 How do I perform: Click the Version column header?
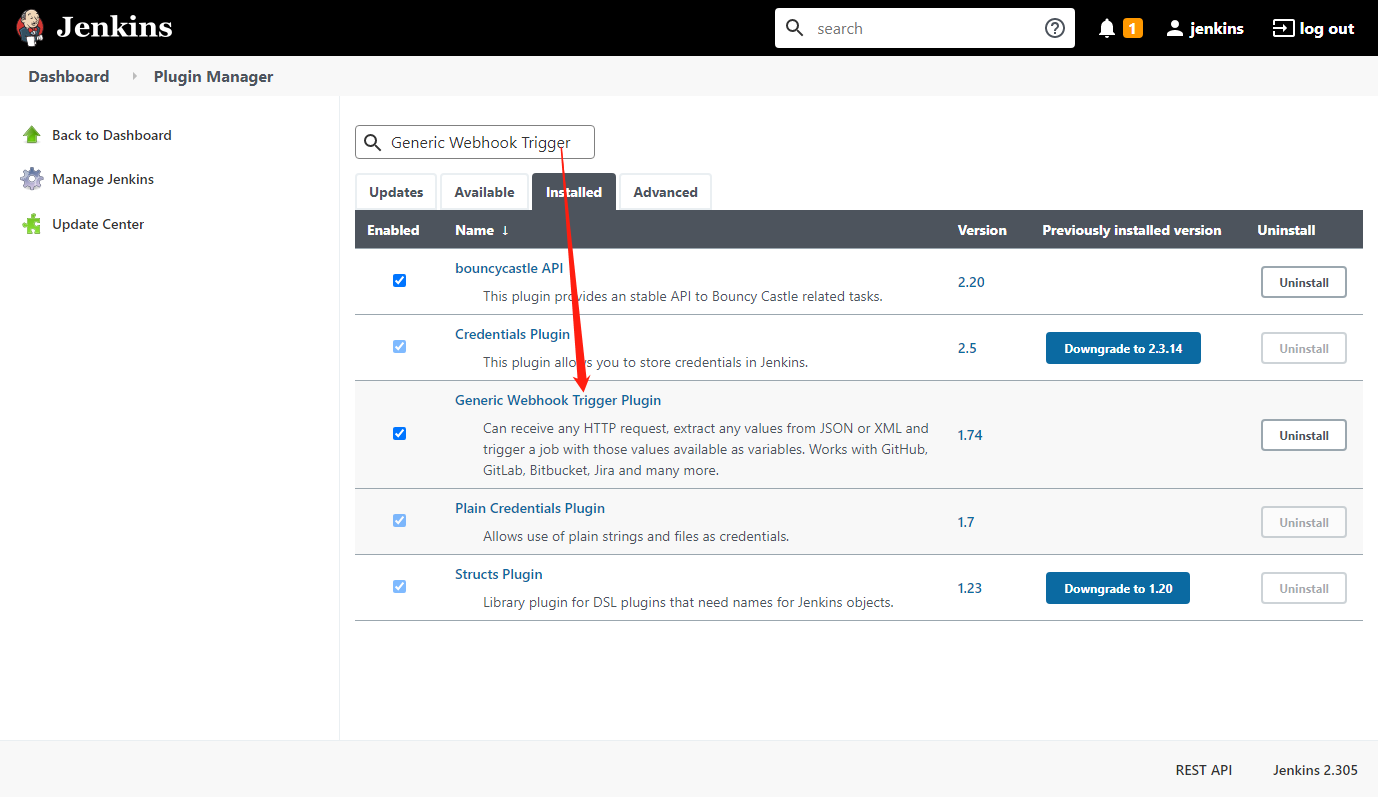pyautogui.click(x=982, y=230)
